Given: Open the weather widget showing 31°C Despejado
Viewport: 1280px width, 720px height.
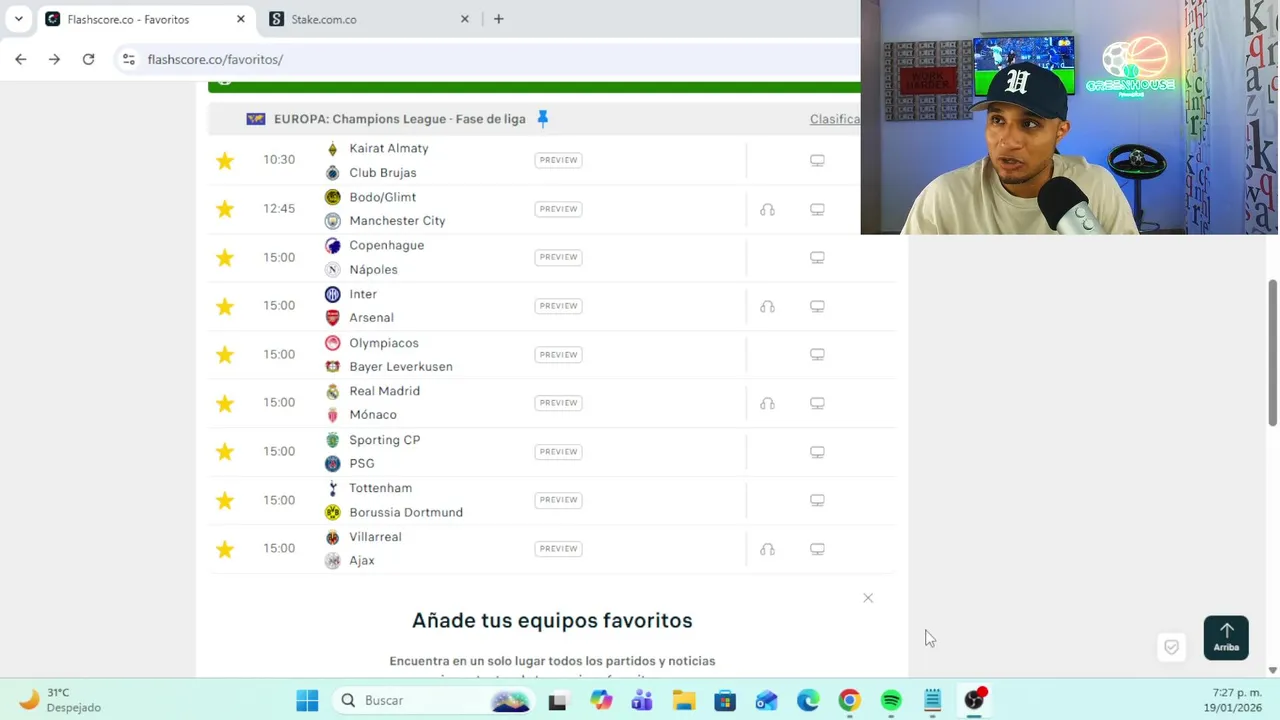Looking at the screenshot, I should pyautogui.click(x=60, y=700).
